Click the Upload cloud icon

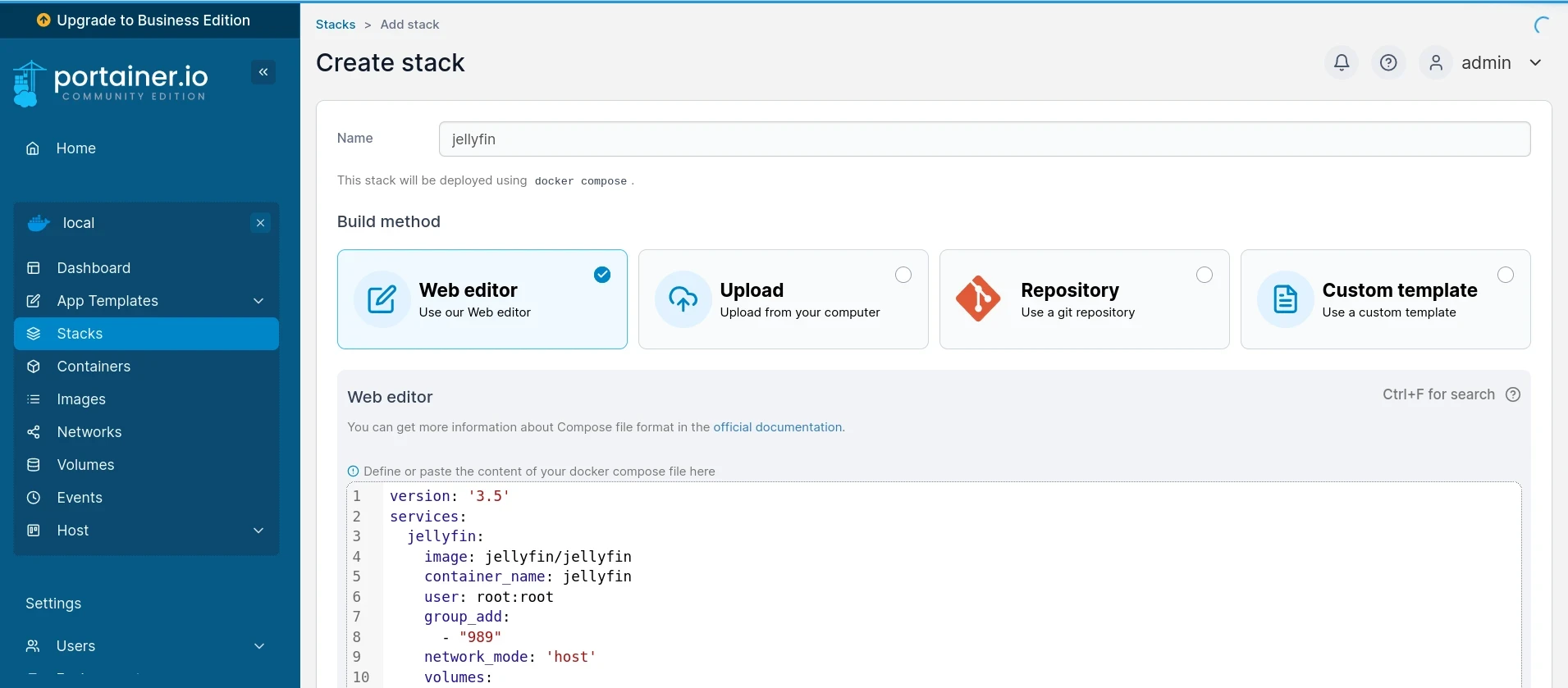(683, 298)
